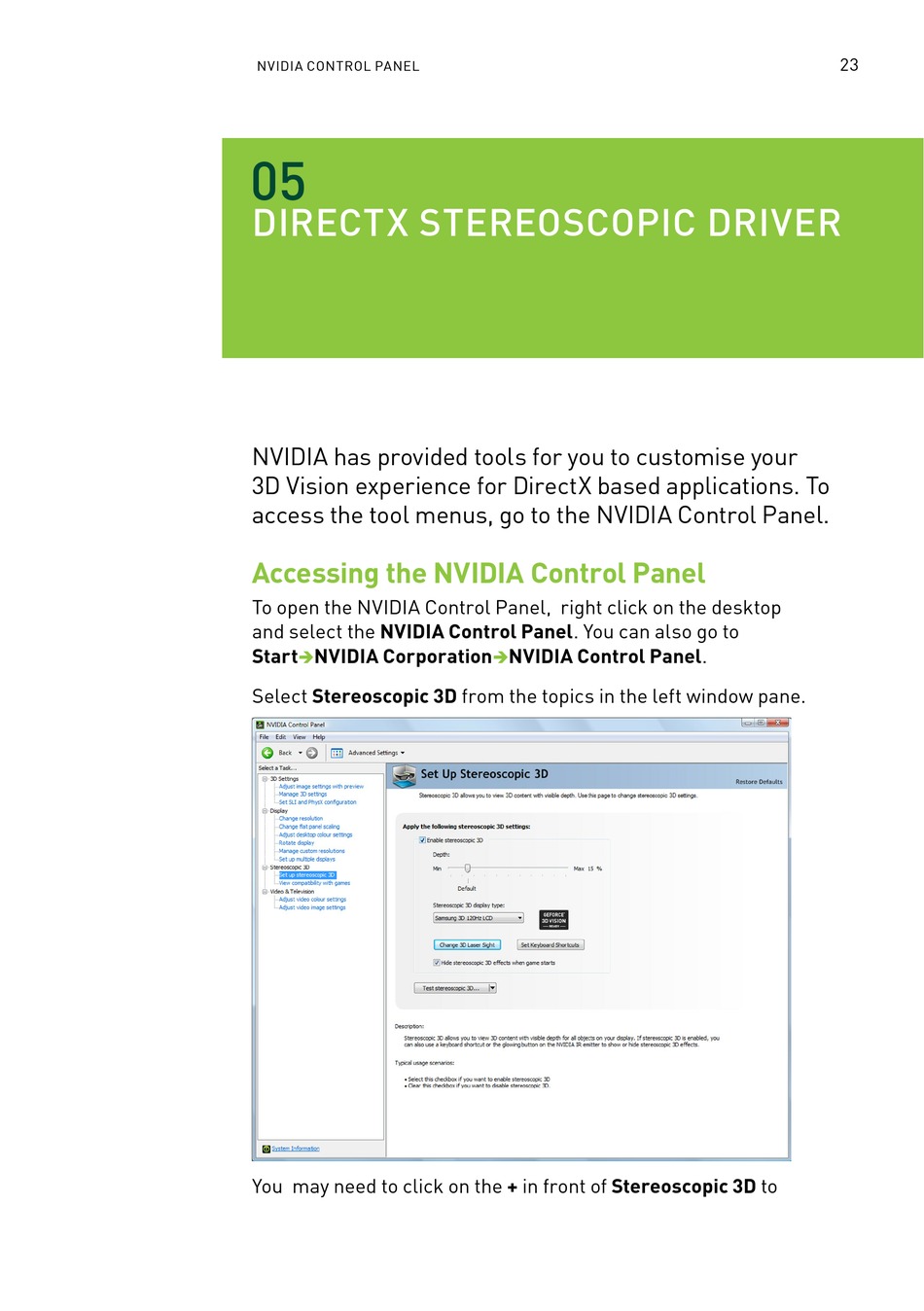Click the Set Keyboard Shortcuts button
The width and height of the screenshot is (924, 1311).
550,945
